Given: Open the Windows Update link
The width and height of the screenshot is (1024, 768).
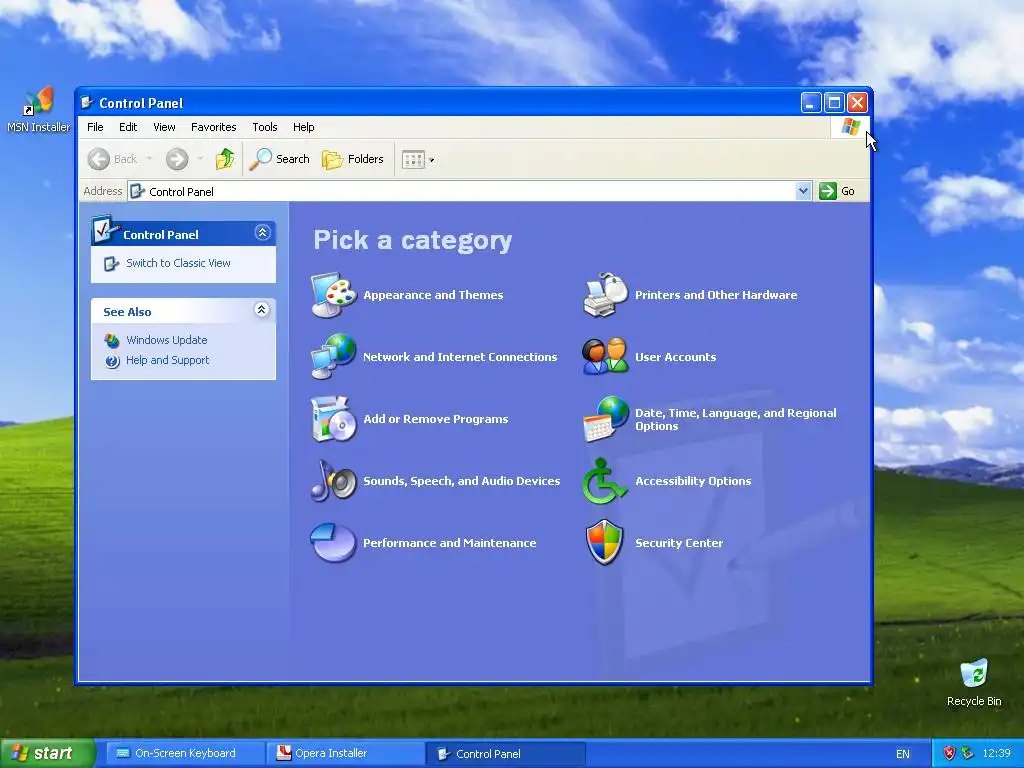Looking at the screenshot, I should click(x=167, y=340).
